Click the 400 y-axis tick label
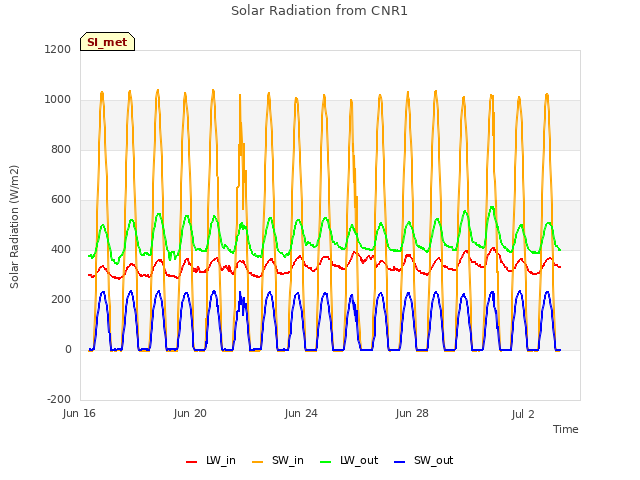 tap(61, 249)
